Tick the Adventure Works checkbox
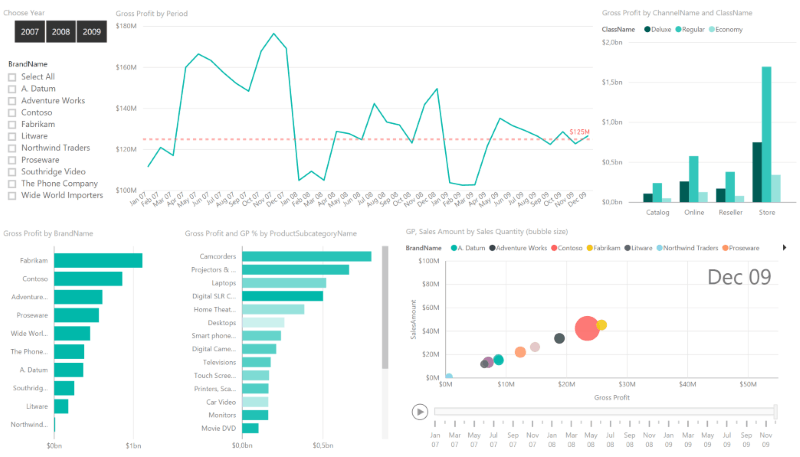Viewport: 800px width, 457px height. point(12,101)
